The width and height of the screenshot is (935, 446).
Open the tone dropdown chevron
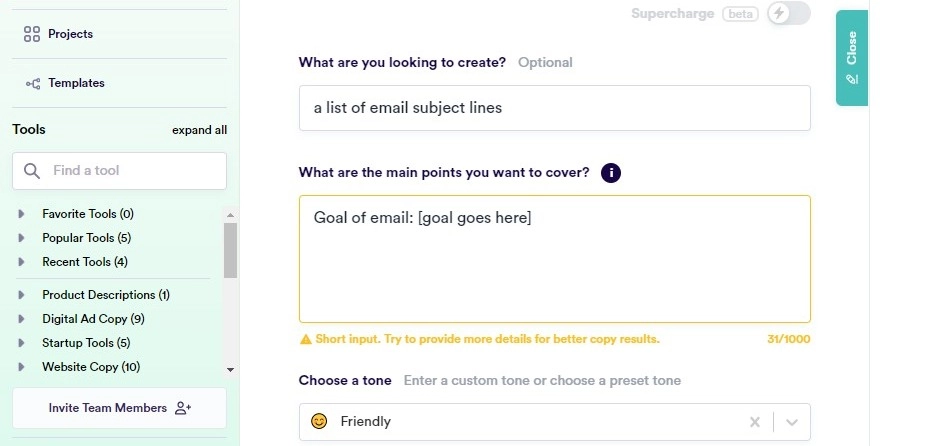pos(792,422)
